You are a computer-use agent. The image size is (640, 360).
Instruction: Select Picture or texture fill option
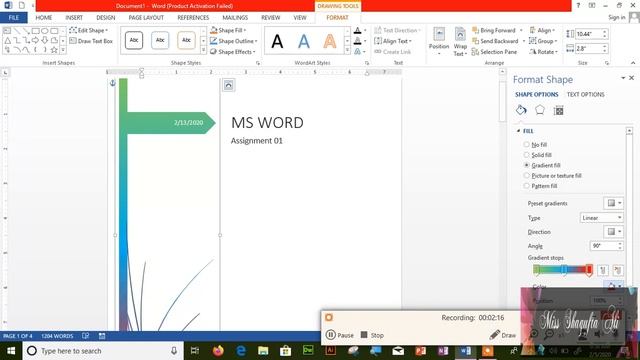[x=553, y=176]
